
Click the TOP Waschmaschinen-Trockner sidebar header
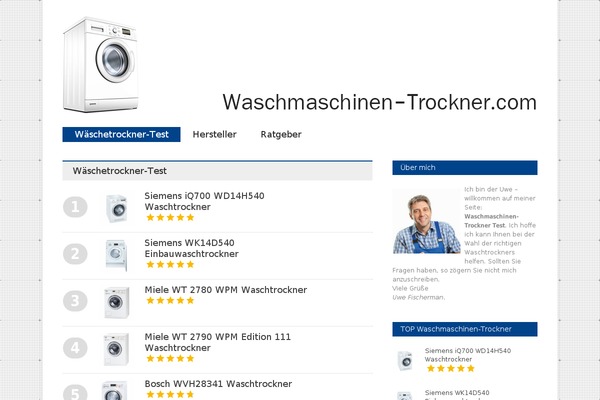(x=465, y=329)
